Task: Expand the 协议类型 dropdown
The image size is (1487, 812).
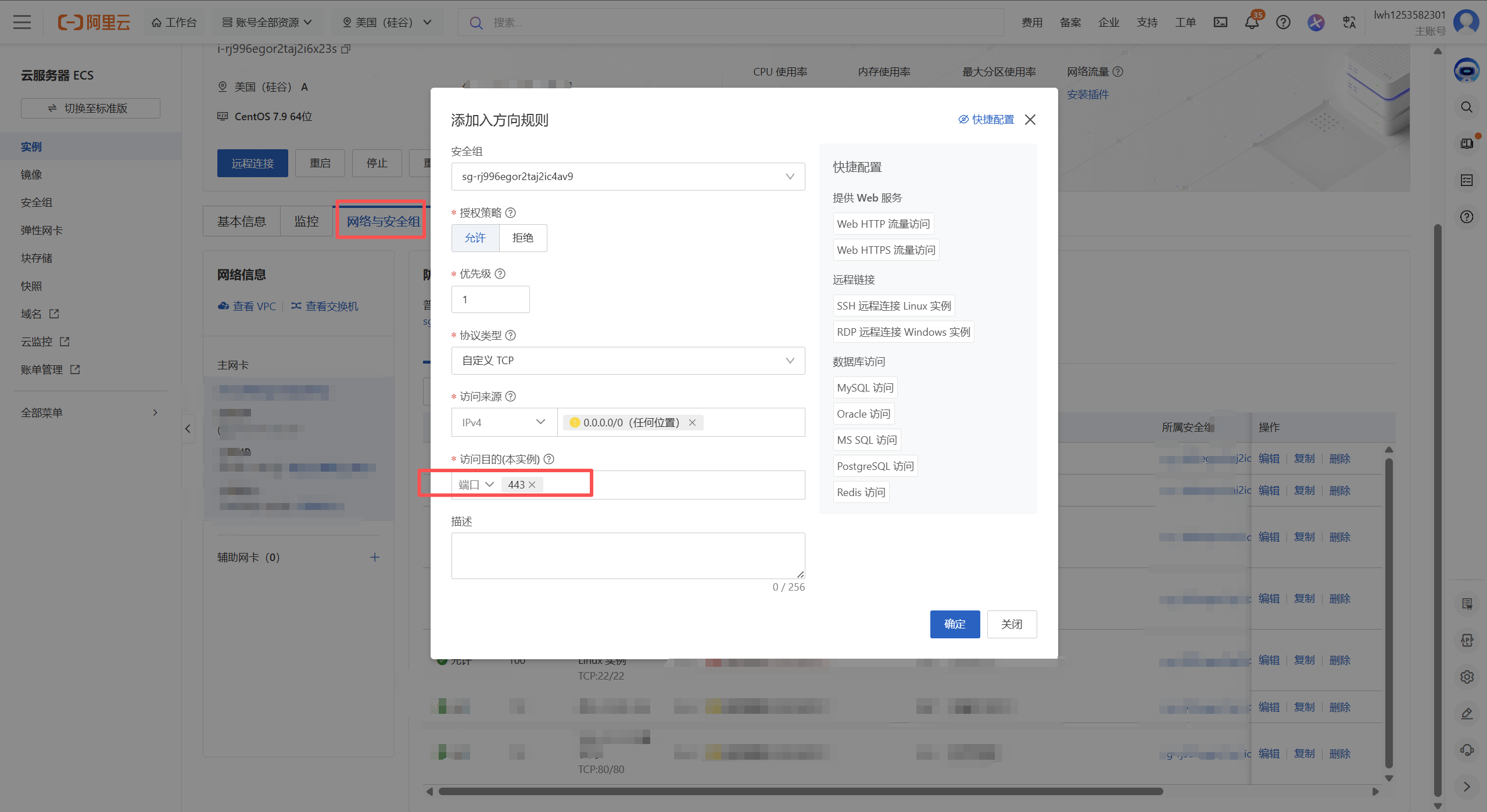Action: tap(628, 361)
